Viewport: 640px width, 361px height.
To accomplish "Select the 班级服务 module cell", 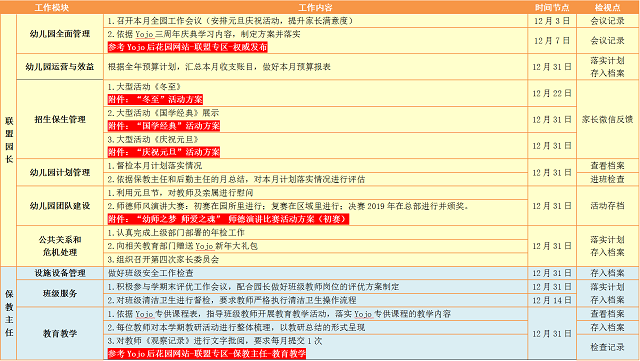I will coord(60,293).
